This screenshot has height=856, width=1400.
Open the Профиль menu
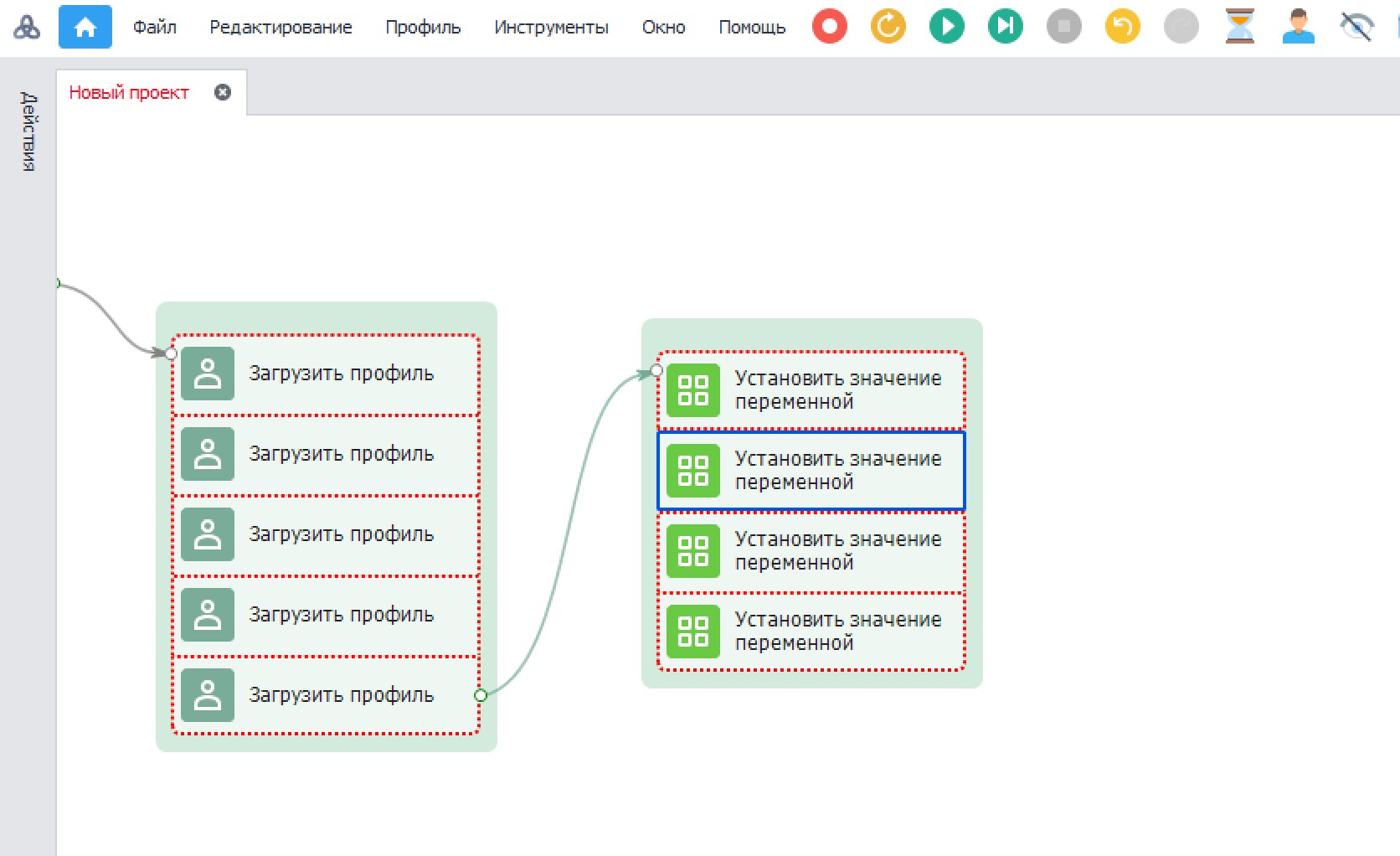click(x=423, y=28)
